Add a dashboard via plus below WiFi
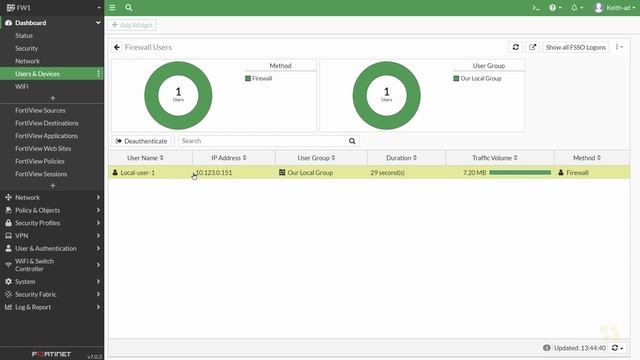The image size is (640, 360). point(52,98)
